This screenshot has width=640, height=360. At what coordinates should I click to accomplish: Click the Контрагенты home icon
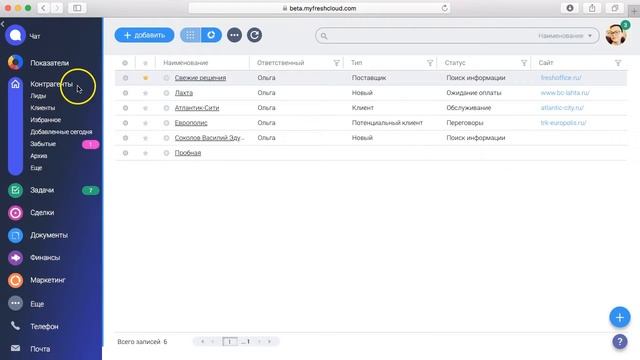point(15,84)
